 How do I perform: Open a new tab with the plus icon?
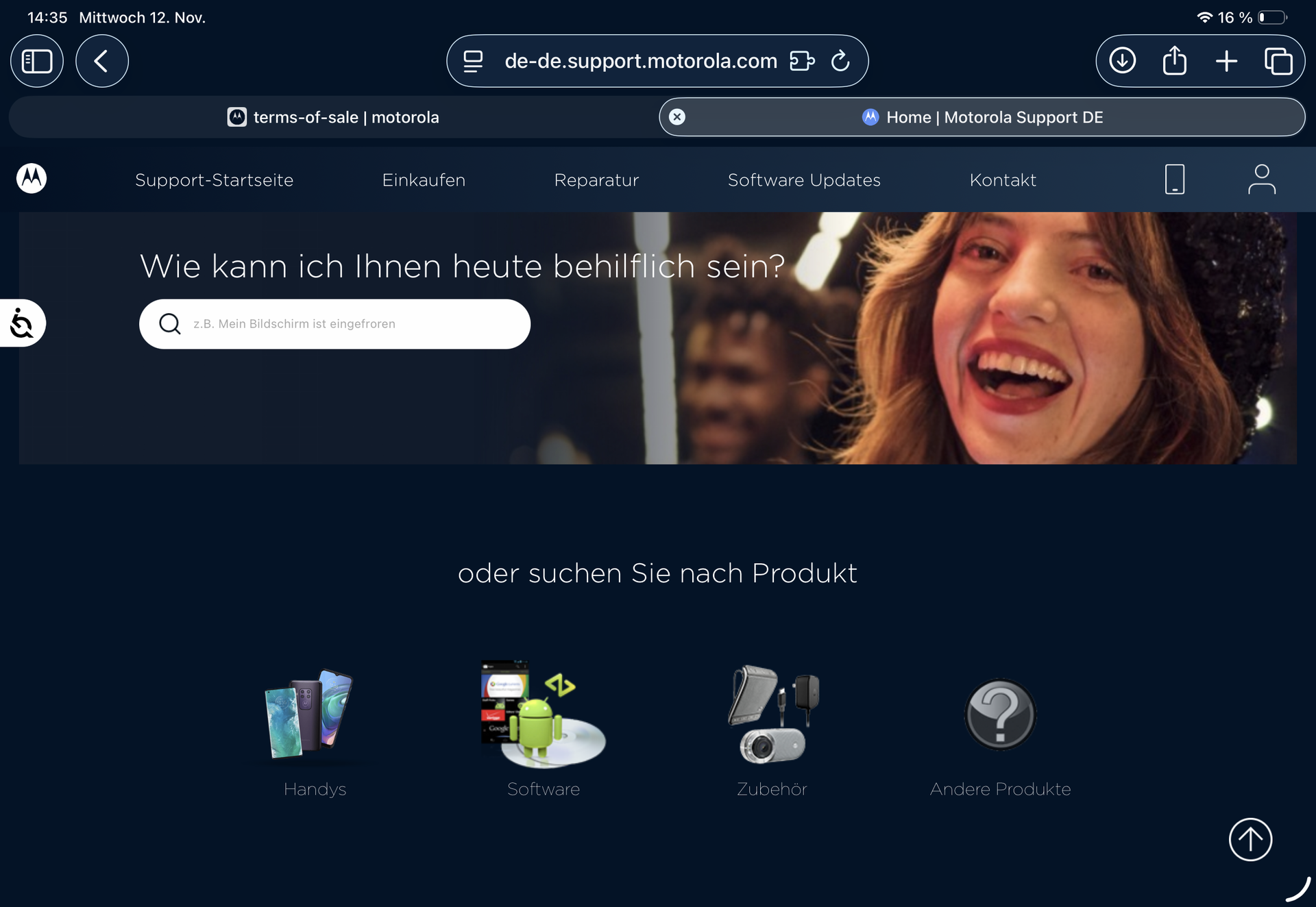click(1226, 61)
